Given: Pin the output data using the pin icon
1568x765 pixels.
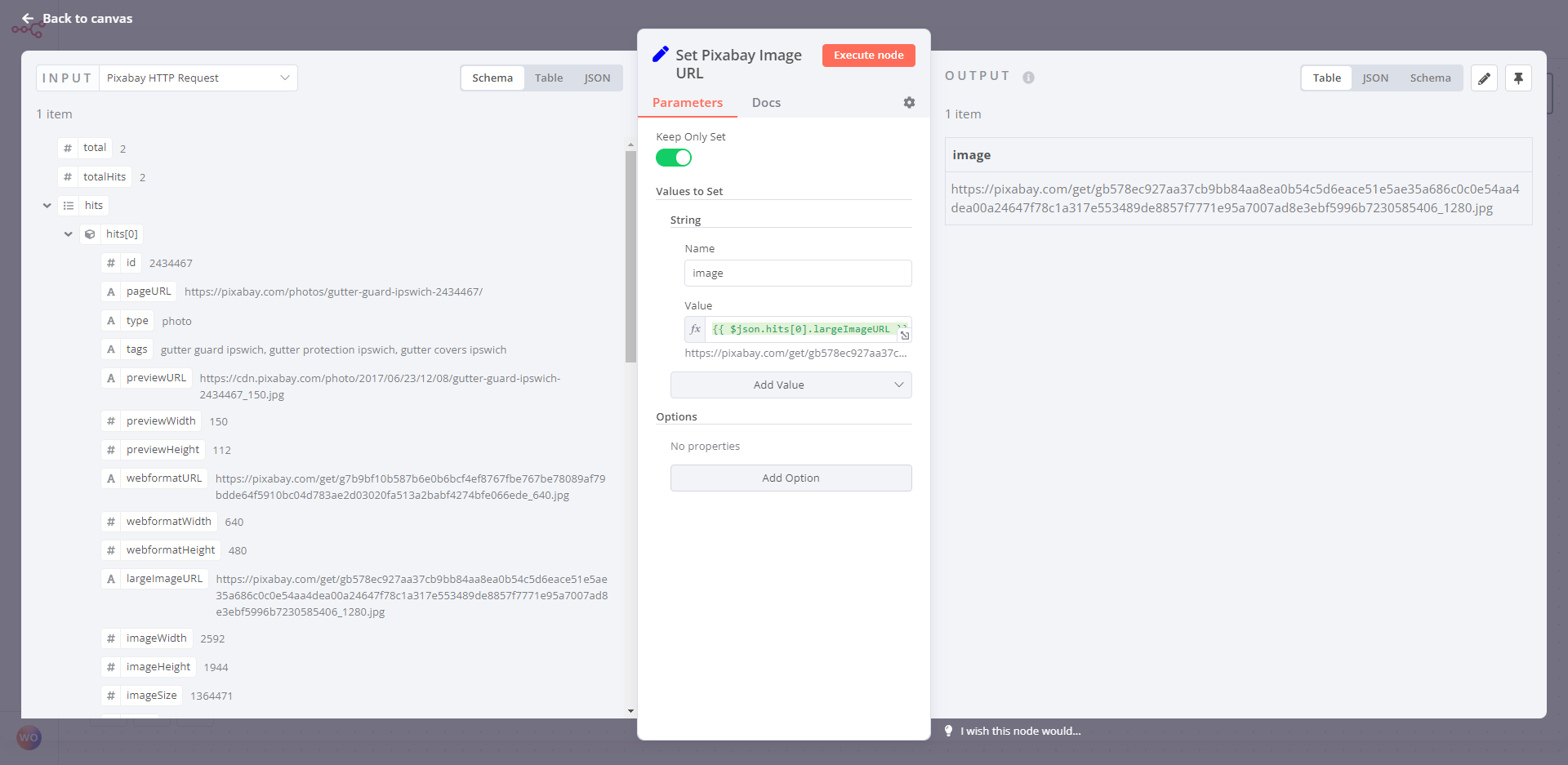Looking at the screenshot, I should click(x=1518, y=78).
